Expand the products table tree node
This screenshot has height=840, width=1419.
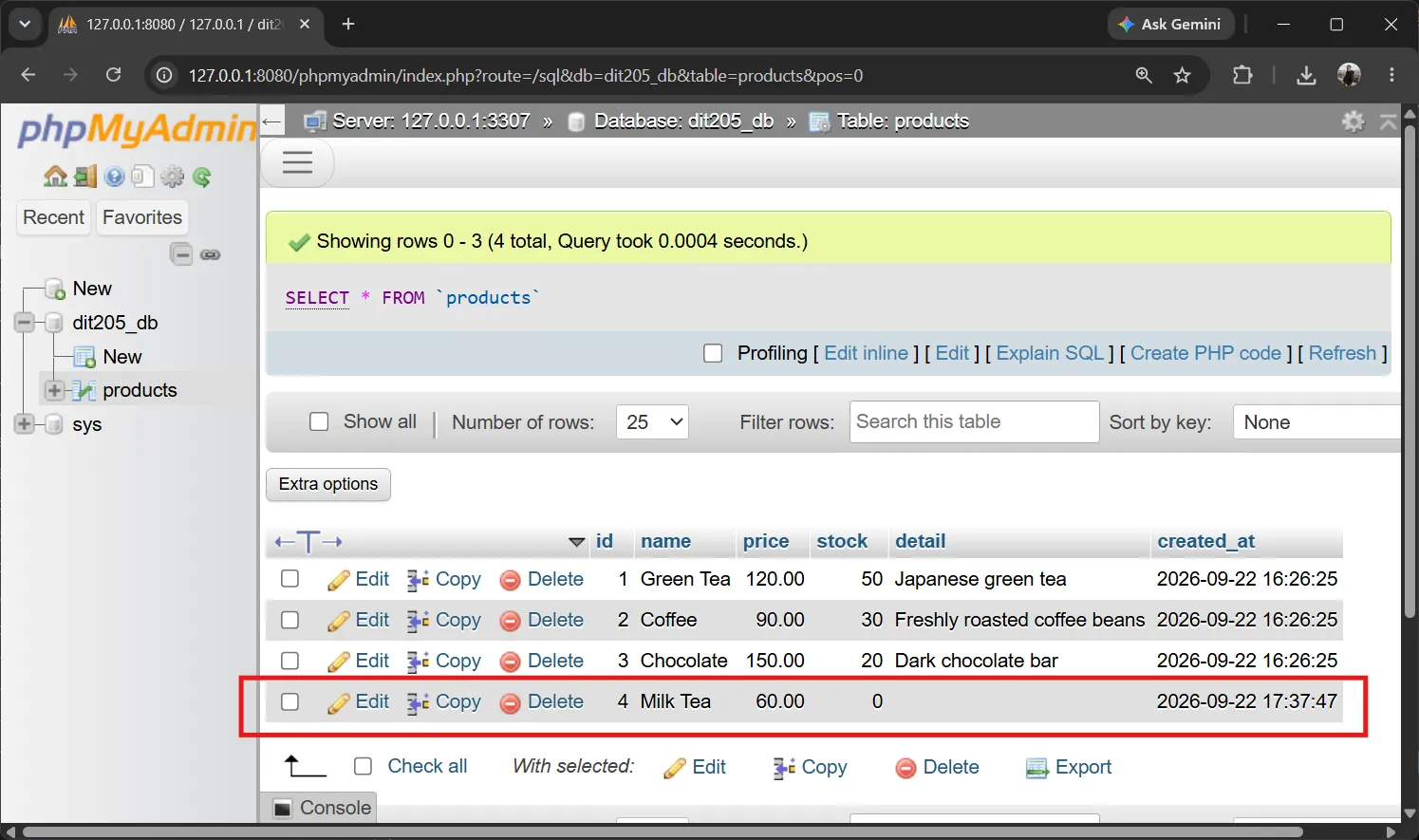click(x=54, y=390)
